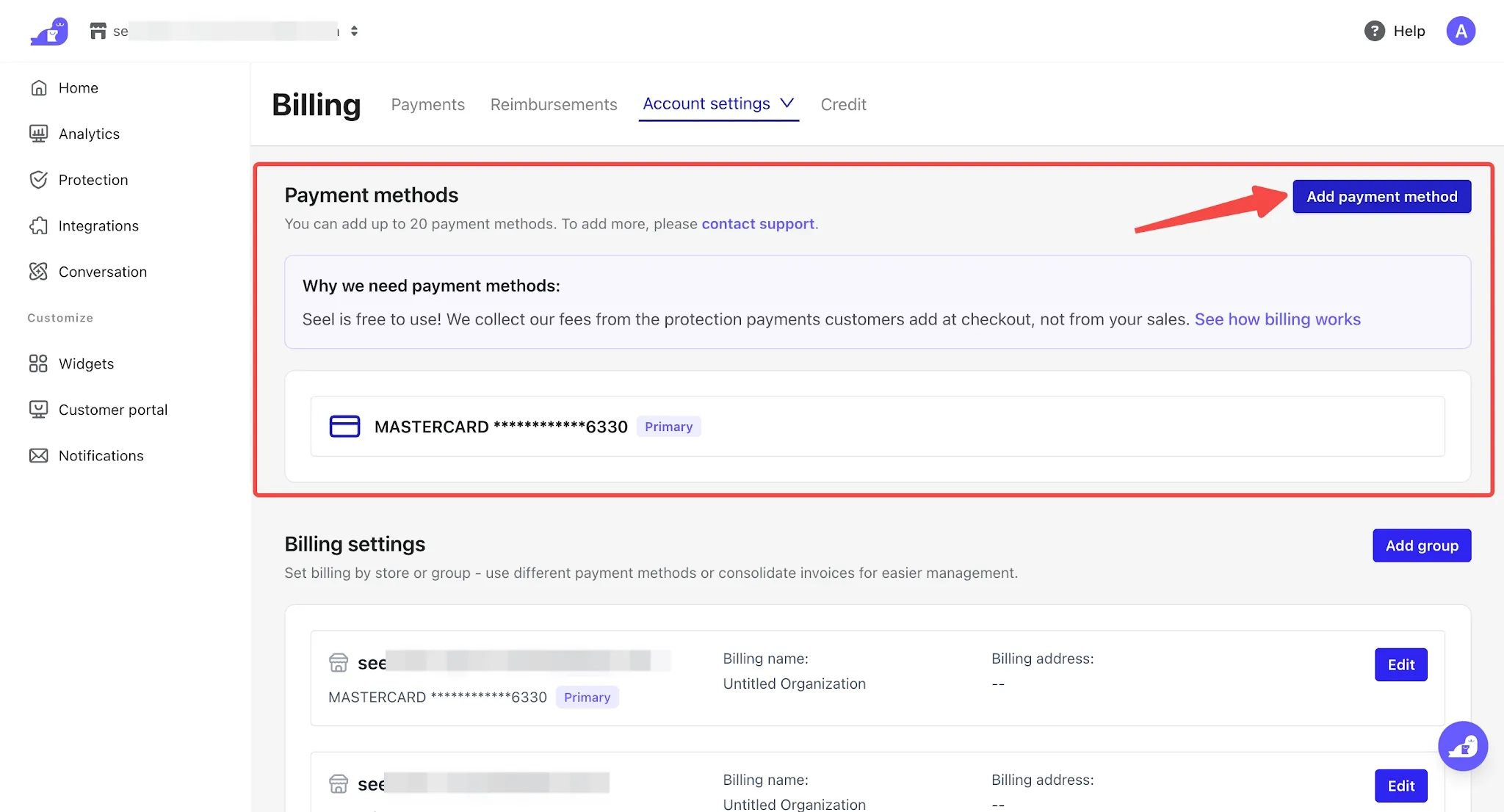Click the second row's "Billing address:" label
This screenshot has height=812, width=1504.
[1043, 780]
